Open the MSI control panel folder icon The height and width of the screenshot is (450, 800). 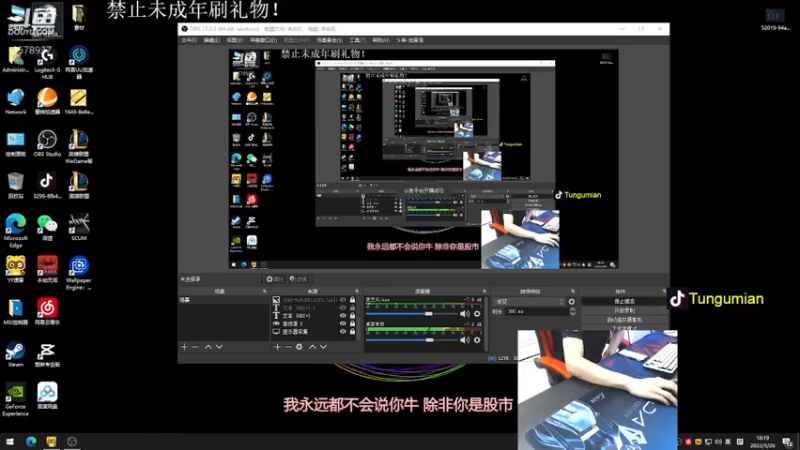[15, 312]
